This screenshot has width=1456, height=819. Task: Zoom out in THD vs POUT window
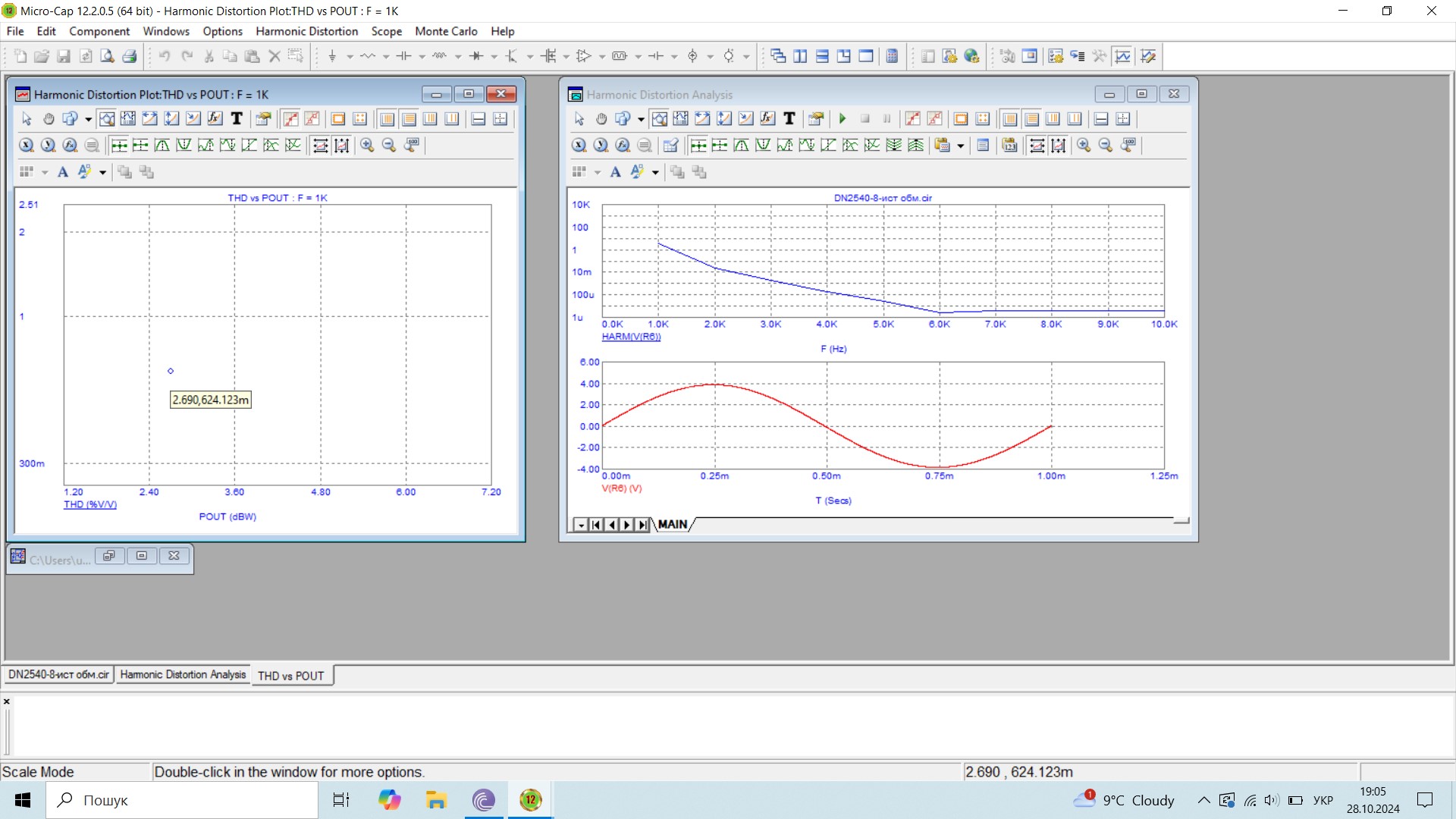point(389,146)
